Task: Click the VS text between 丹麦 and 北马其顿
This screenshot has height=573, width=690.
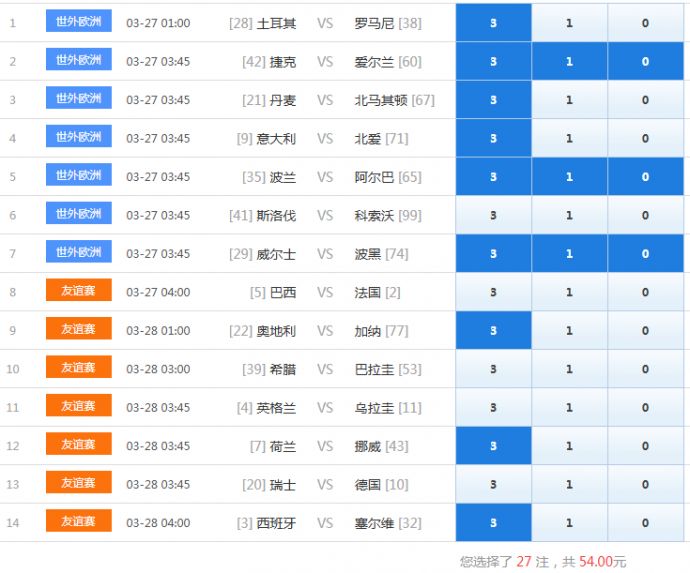Action: [x=325, y=100]
